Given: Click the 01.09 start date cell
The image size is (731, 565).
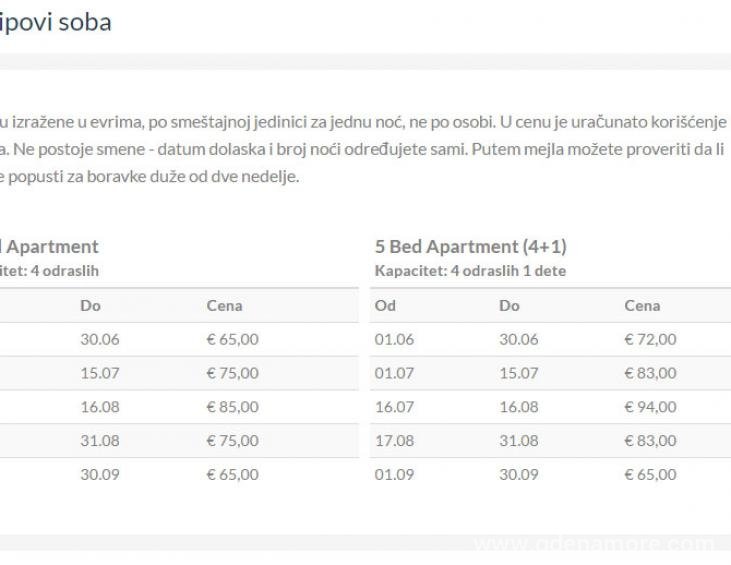Looking at the screenshot, I should point(393,475).
